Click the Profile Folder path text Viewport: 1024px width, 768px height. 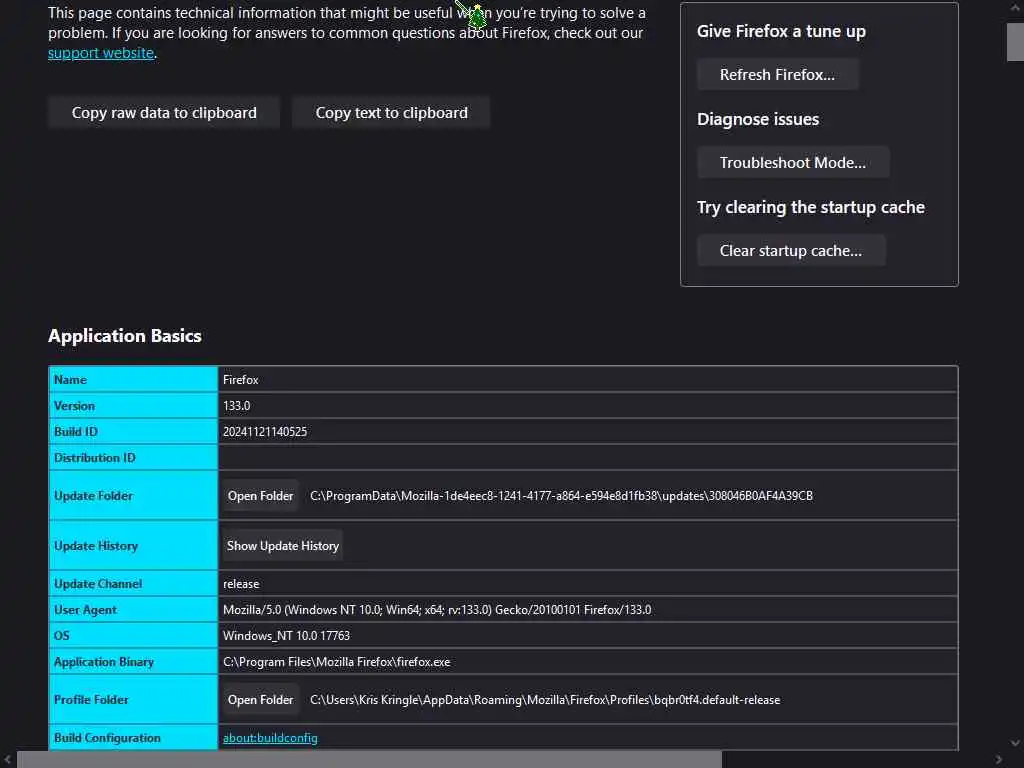545,699
